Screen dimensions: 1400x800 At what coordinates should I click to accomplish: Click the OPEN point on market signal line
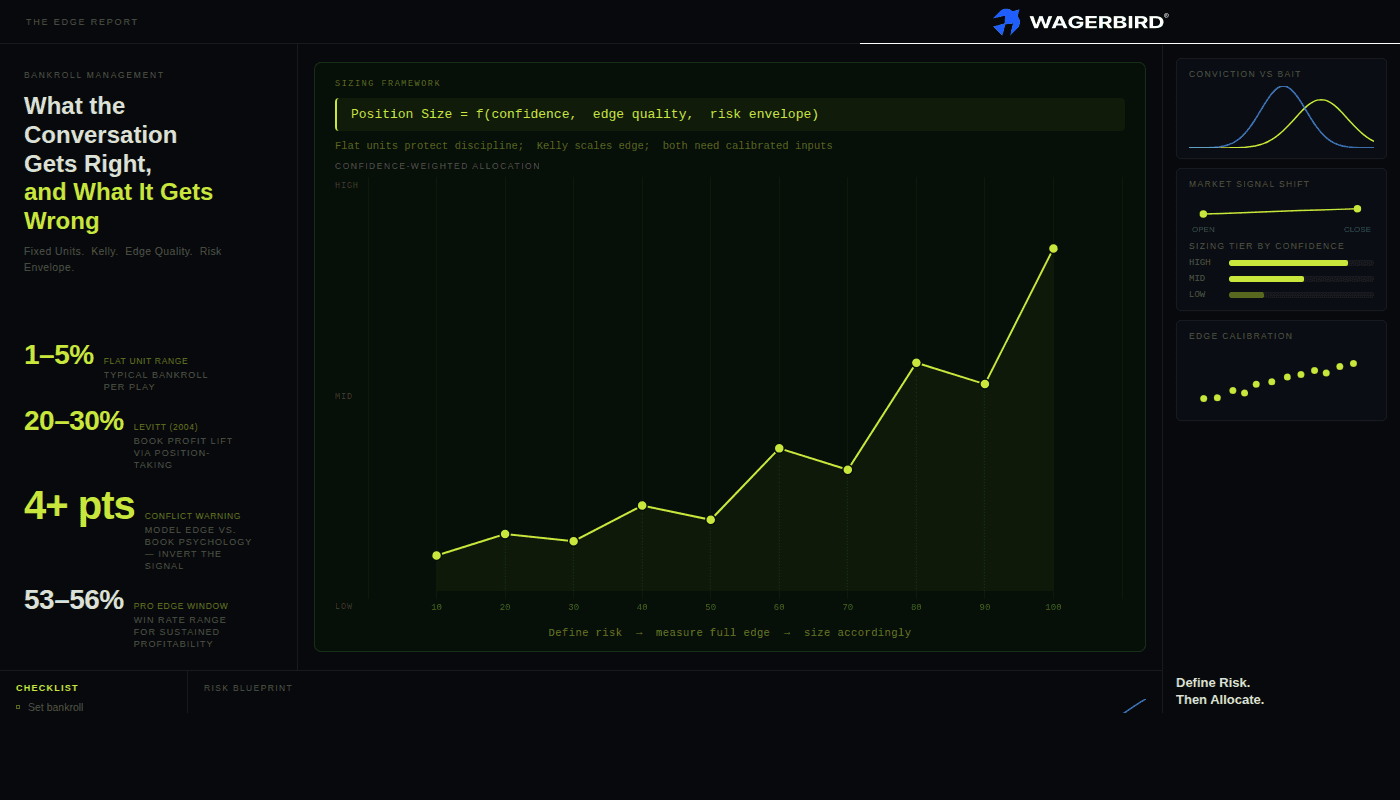[x=1203, y=214]
